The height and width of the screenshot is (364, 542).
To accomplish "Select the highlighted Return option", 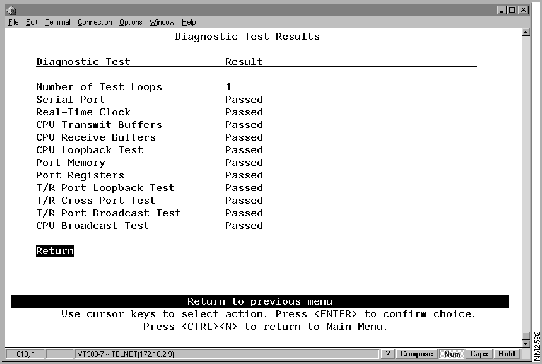I will coord(55,251).
